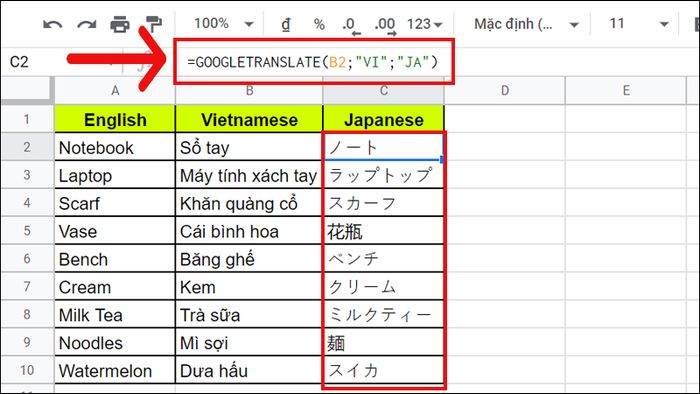Select the cell 'Kem'
This screenshot has height=394, width=700.
pyautogui.click(x=249, y=287)
